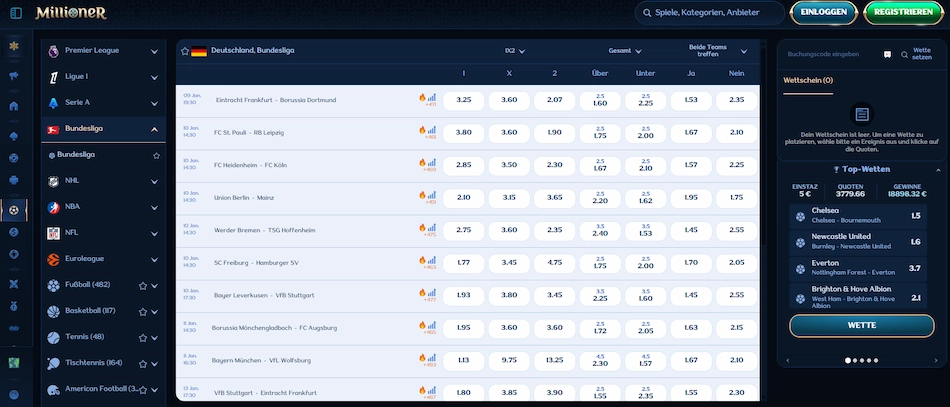Open the 1X2 market dropdown
The height and width of the screenshot is (407, 950).
[515, 51]
